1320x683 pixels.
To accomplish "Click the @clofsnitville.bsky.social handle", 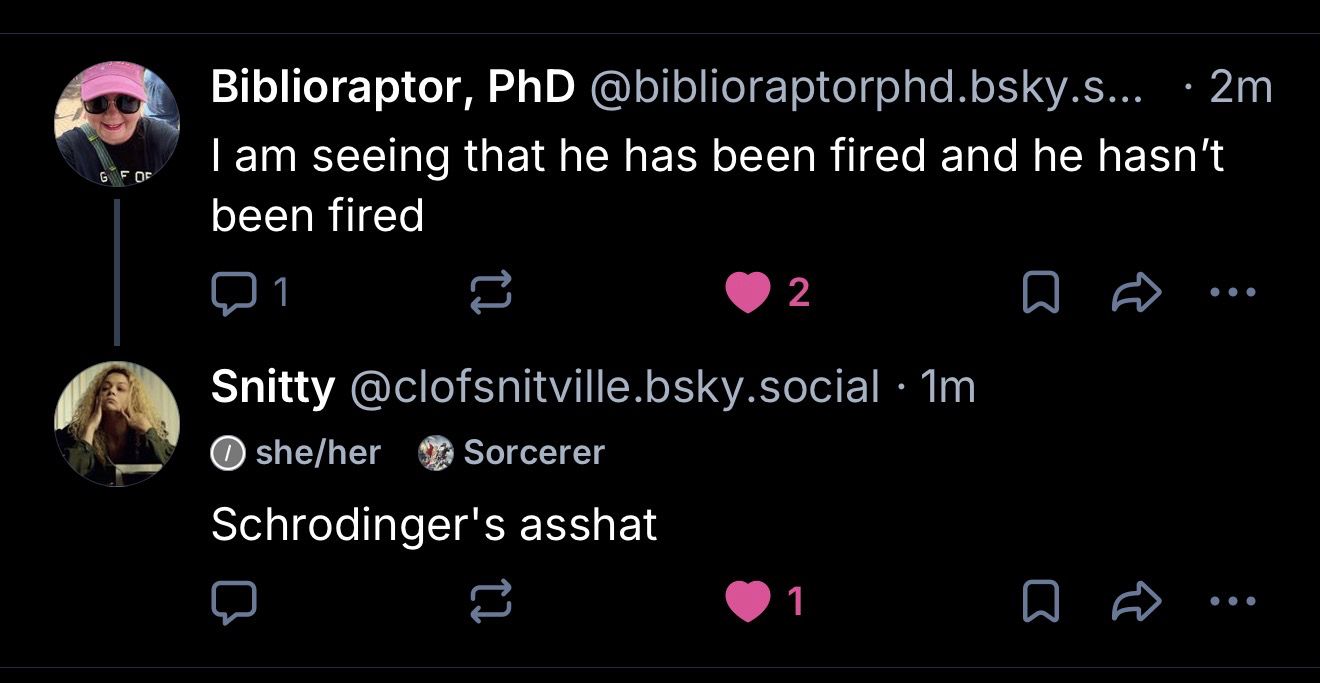I will click(x=613, y=388).
